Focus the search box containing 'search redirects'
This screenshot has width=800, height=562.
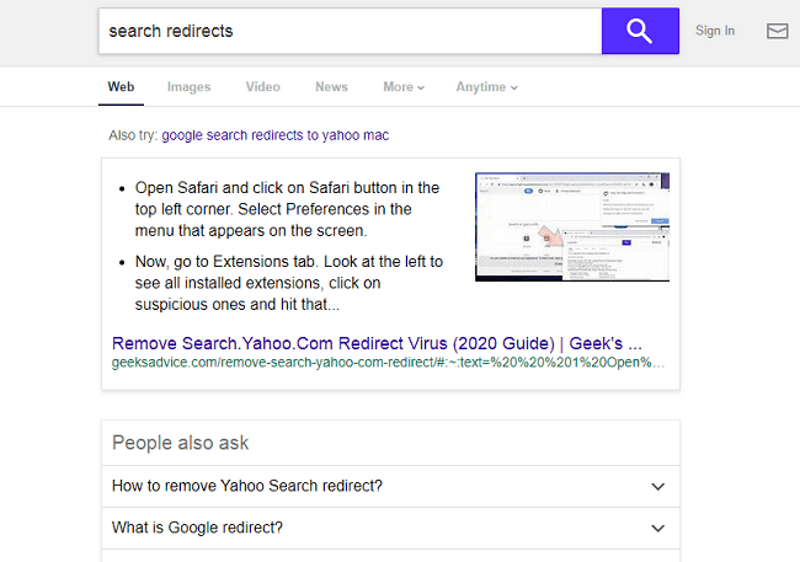pyautogui.click(x=351, y=31)
